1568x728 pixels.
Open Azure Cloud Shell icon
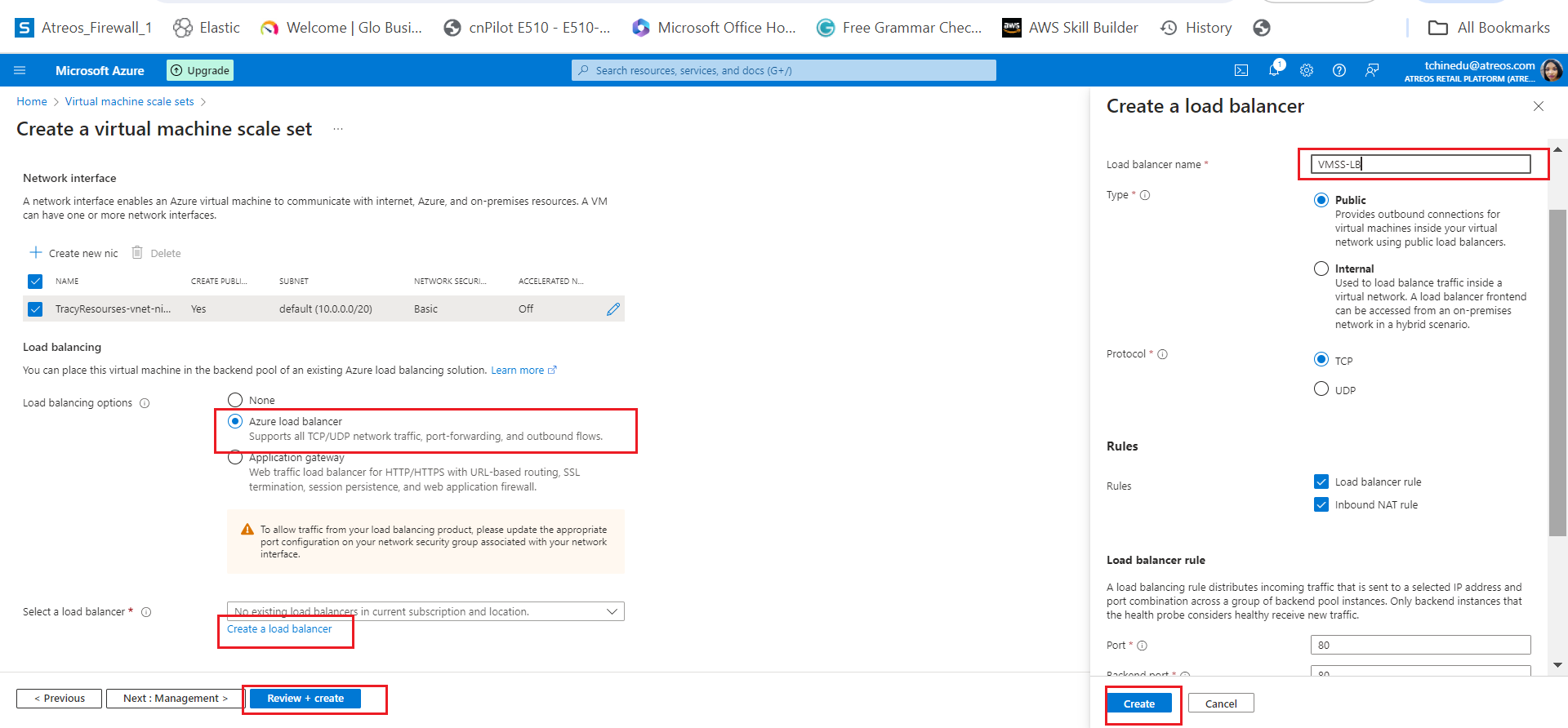[x=1241, y=71]
